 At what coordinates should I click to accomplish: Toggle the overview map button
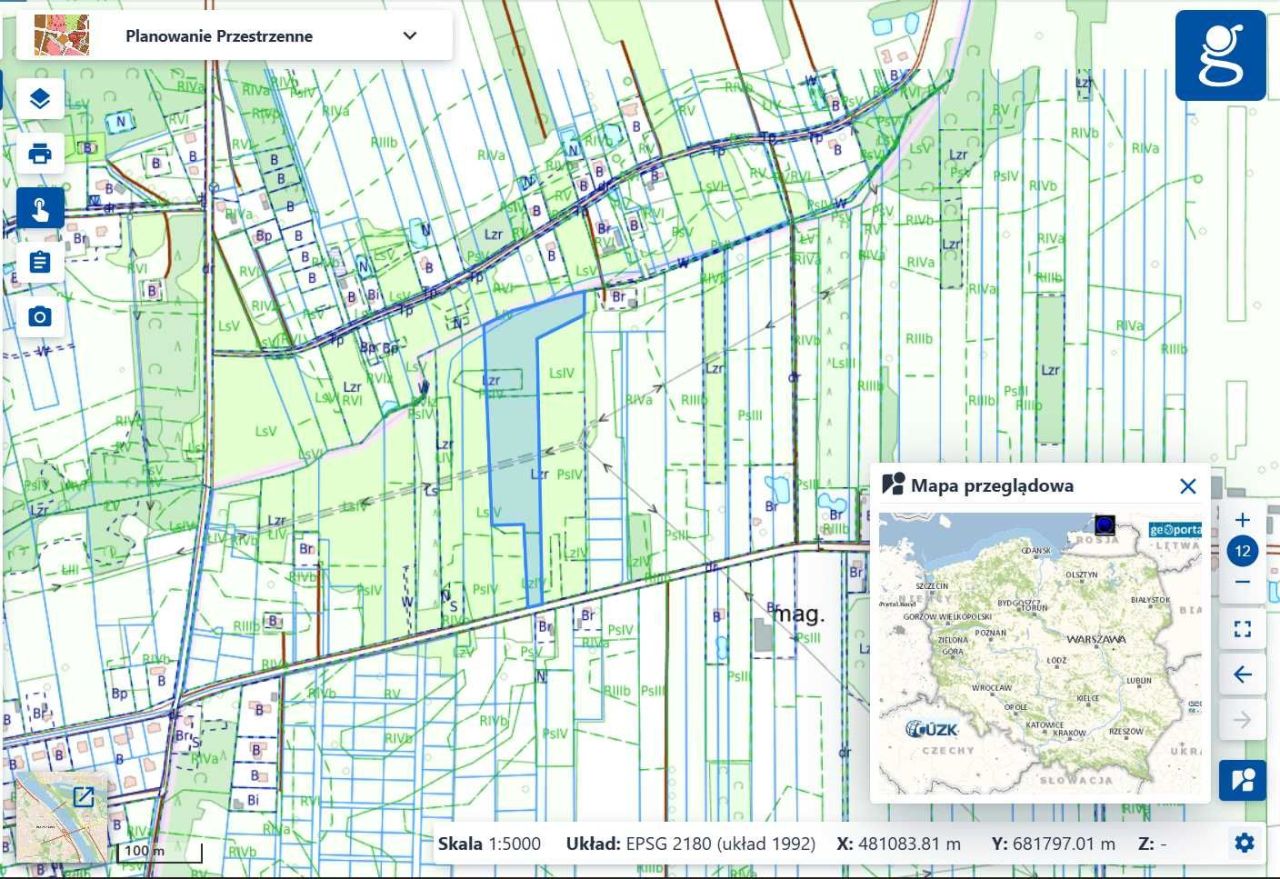pyautogui.click(x=1242, y=781)
